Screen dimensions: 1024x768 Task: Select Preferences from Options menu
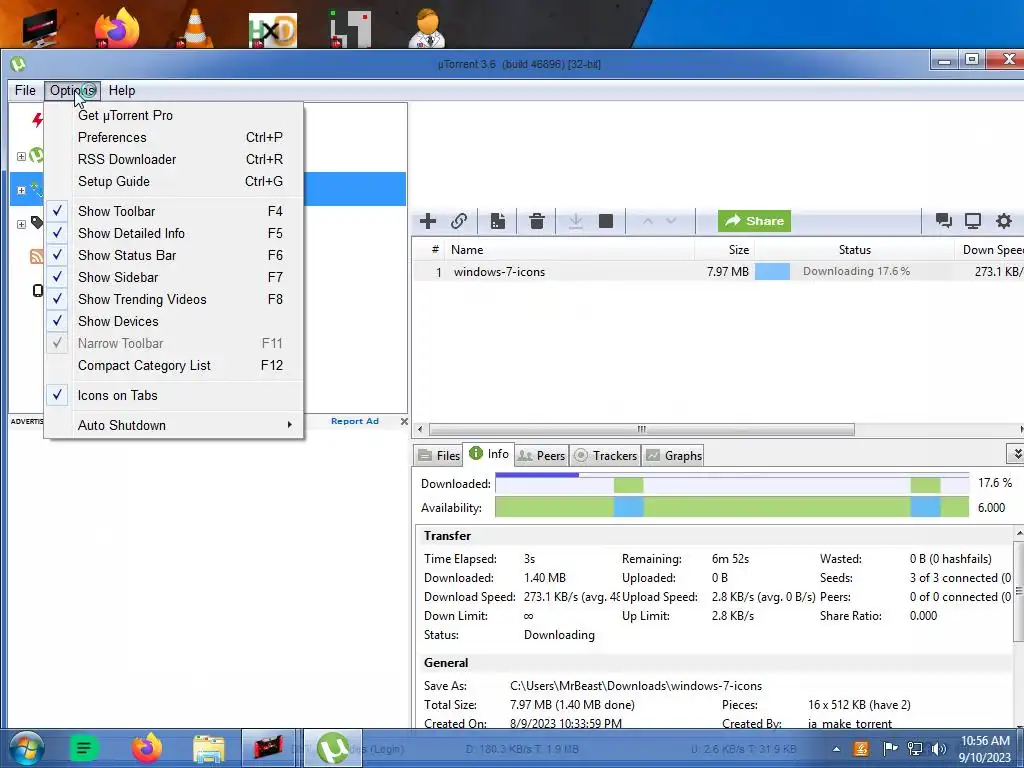[174, 137]
